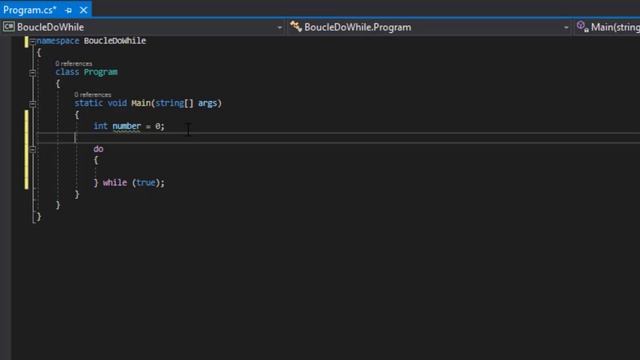Toggle pin on Program.cs tab
Viewport: 640px width, 360px height.
pos(69,10)
